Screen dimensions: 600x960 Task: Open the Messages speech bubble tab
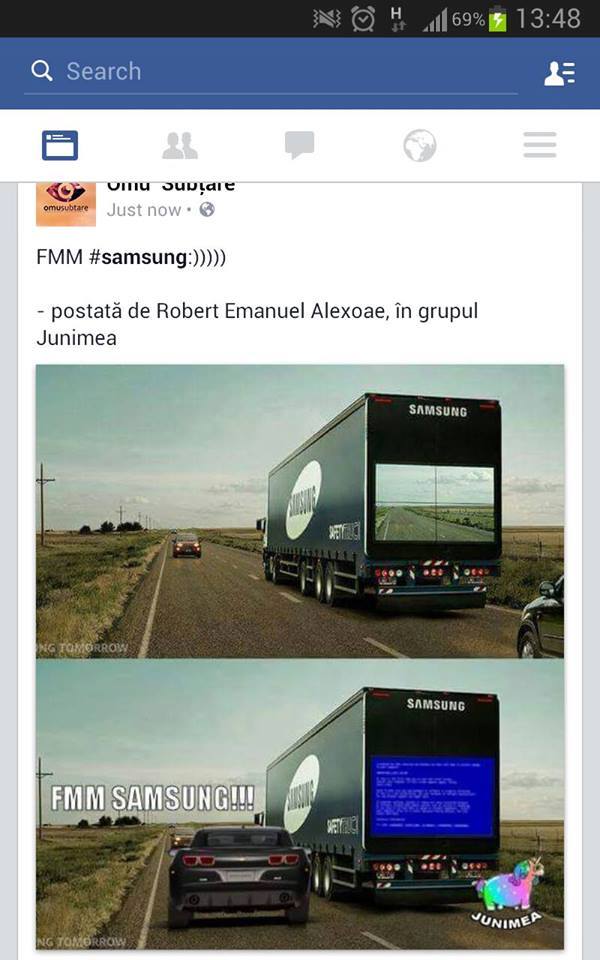tap(299, 146)
